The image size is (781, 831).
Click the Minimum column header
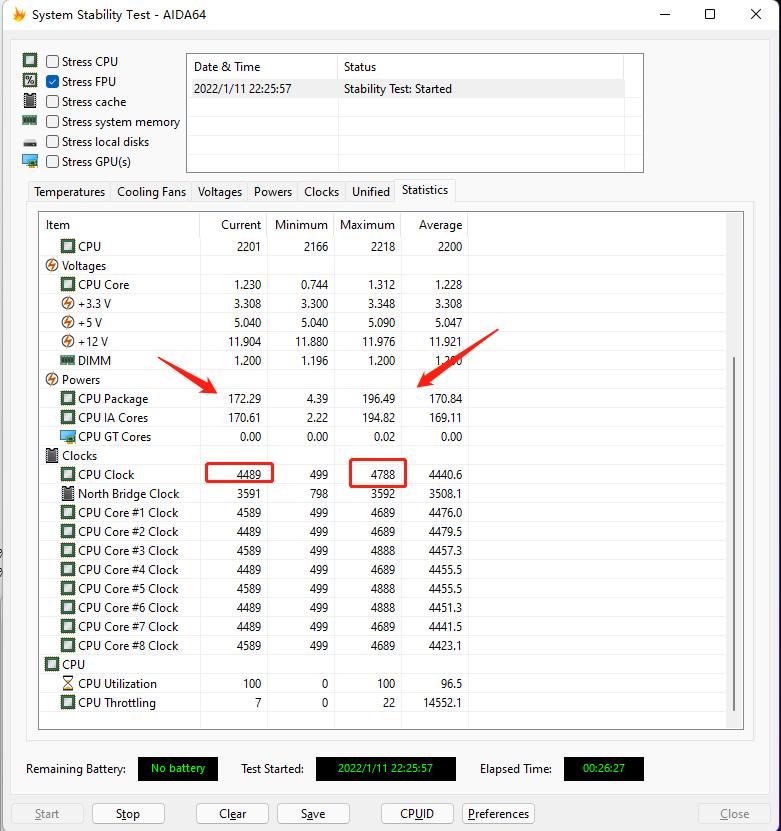coord(300,225)
